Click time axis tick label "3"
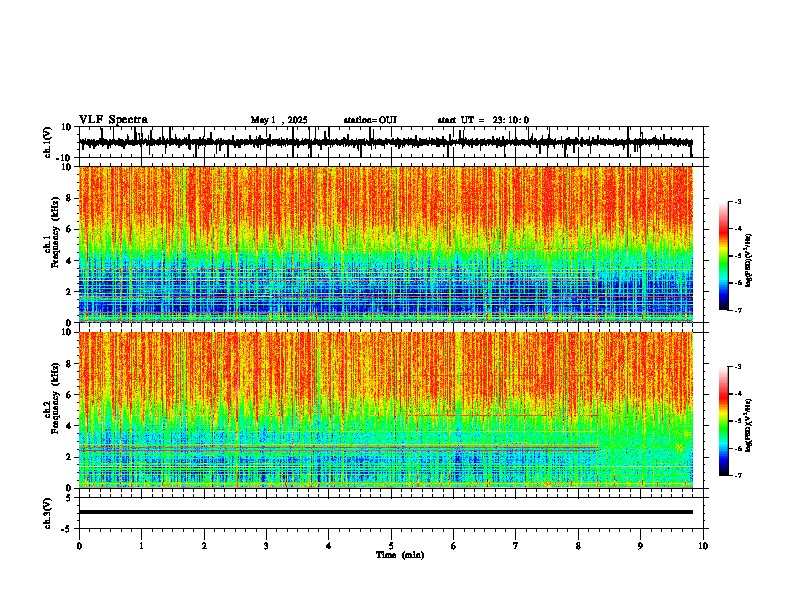The image size is (792, 612). [266, 546]
